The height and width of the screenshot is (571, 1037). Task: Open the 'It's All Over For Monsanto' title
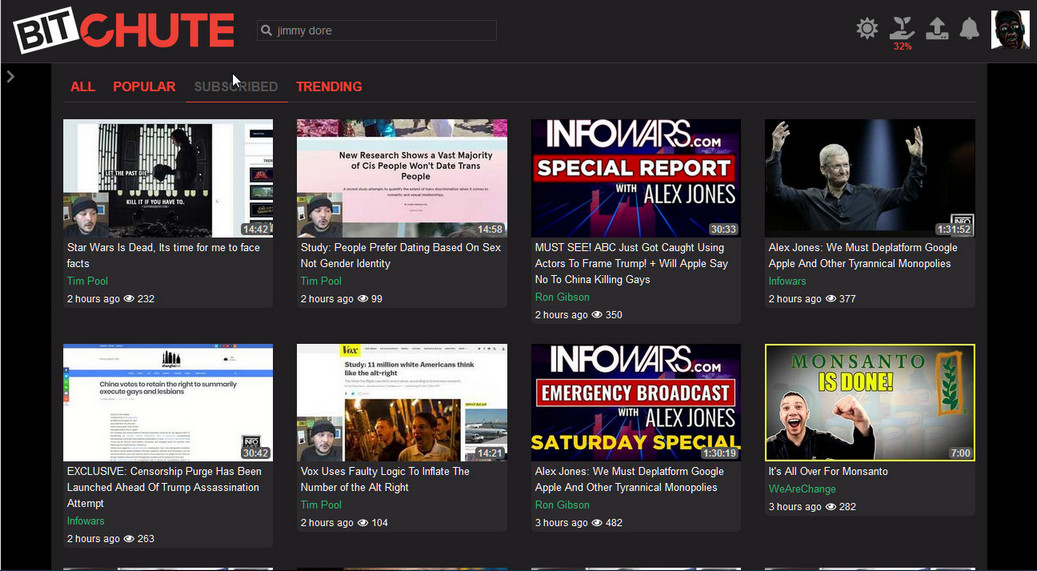(827, 471)
